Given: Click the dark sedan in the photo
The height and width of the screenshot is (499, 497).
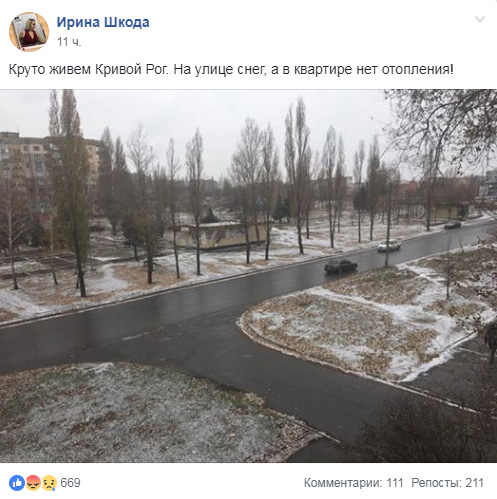Looking at the screenshot, I should coord(341,266).
